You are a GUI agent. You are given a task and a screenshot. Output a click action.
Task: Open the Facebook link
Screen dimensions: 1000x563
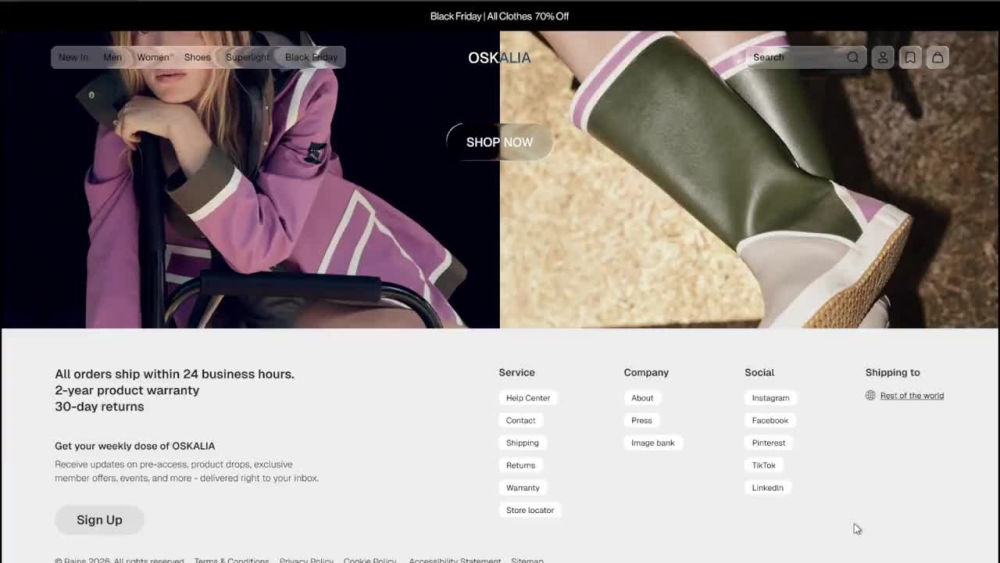point(770,420)
